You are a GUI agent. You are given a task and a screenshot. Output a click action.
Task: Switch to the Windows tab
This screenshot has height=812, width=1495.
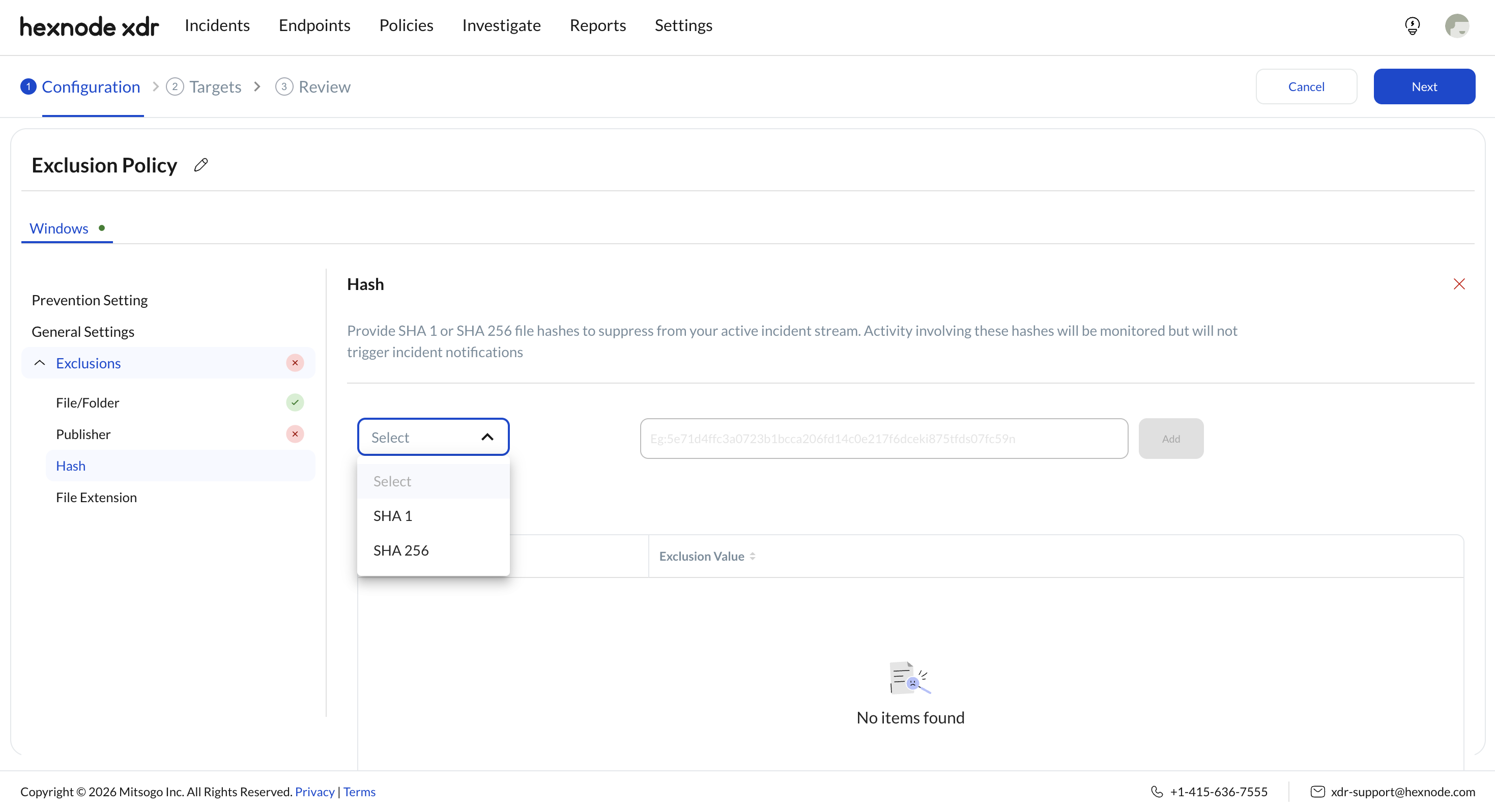point(67,228)
